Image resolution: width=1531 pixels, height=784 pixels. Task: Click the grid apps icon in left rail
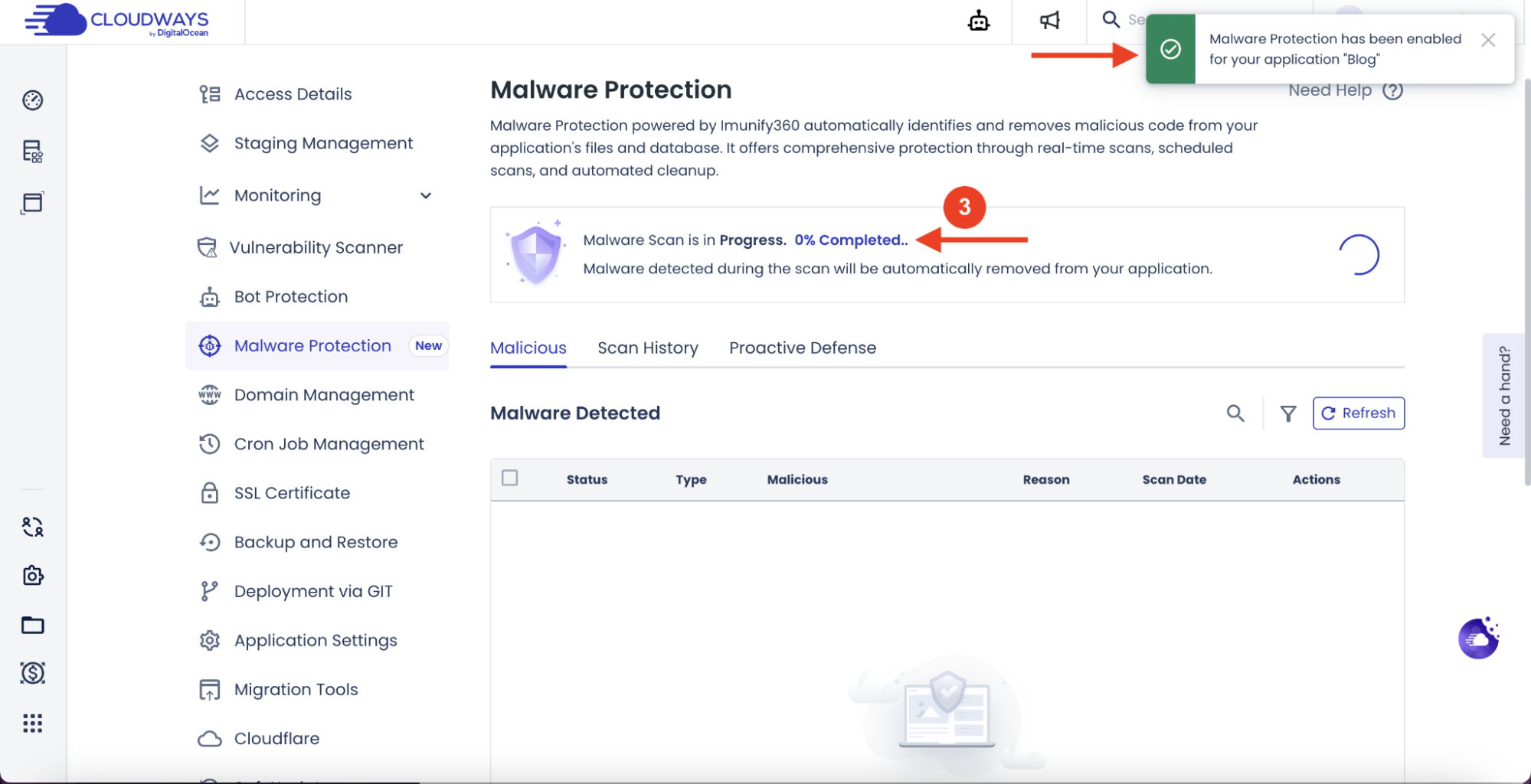32,724
